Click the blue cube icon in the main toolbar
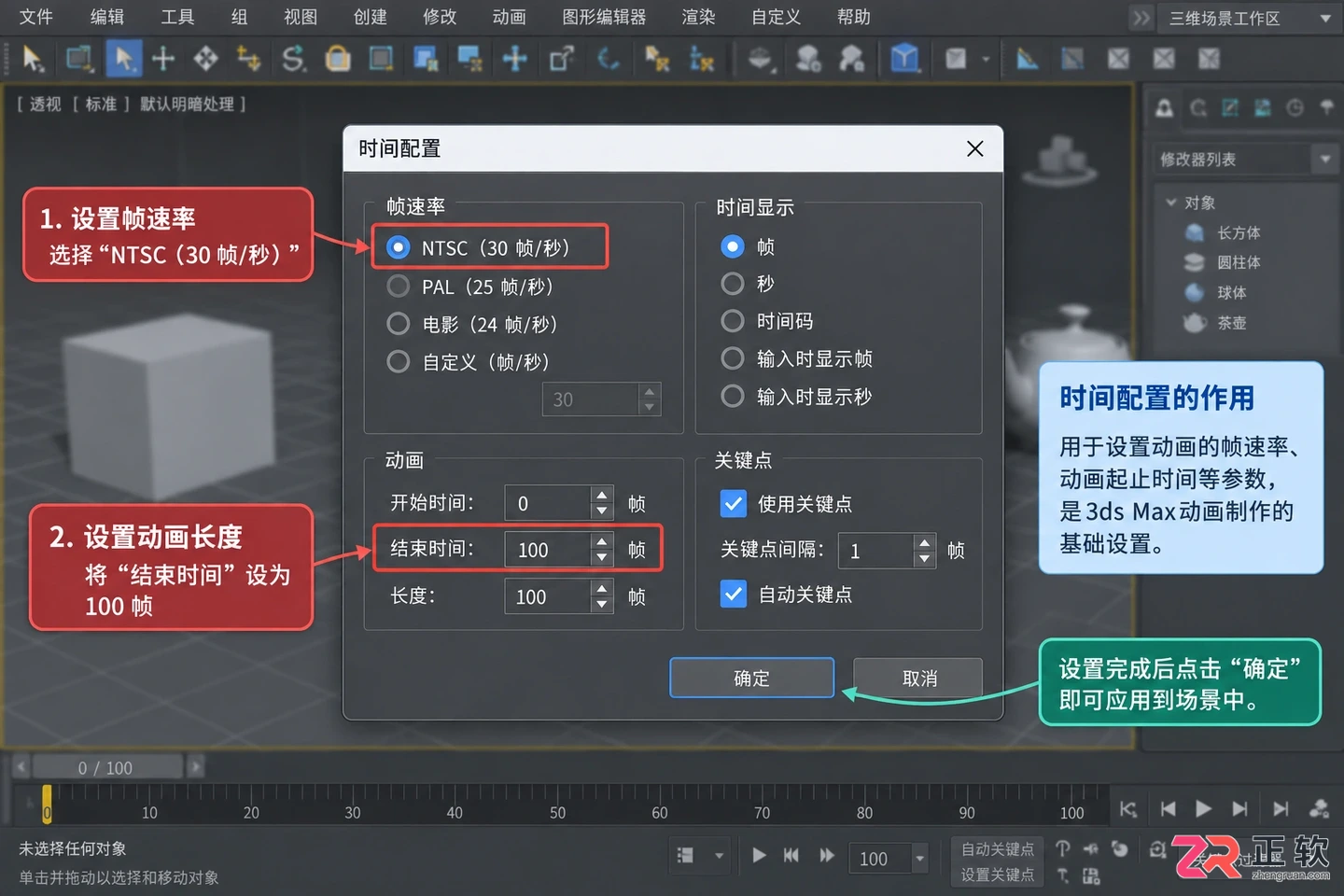The height and width of the screenshot is (896, 1344). pyautogui.click(x=904, y=59)
